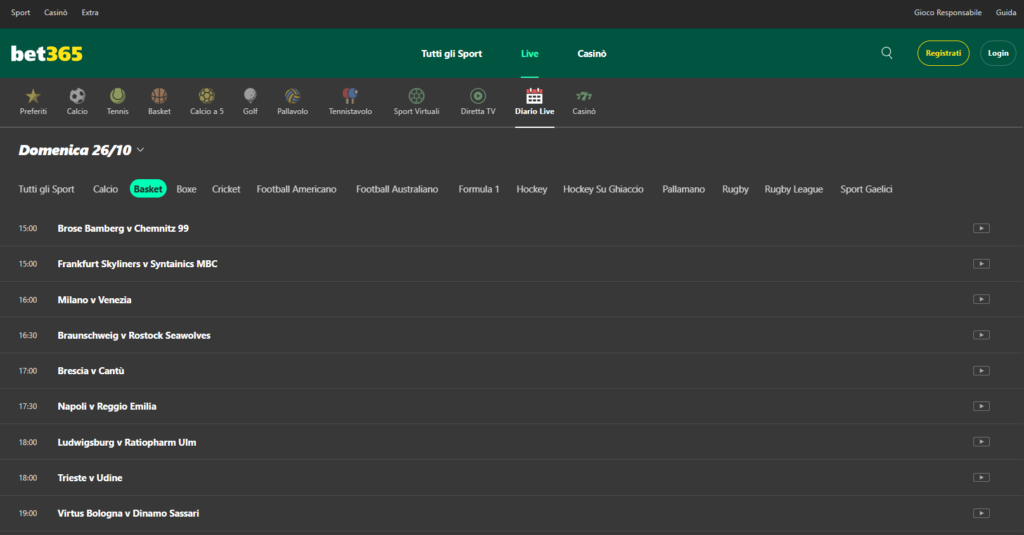Click the search magnifier icon
Screen dimensions: 1024x535
click(x=887, y=53)
